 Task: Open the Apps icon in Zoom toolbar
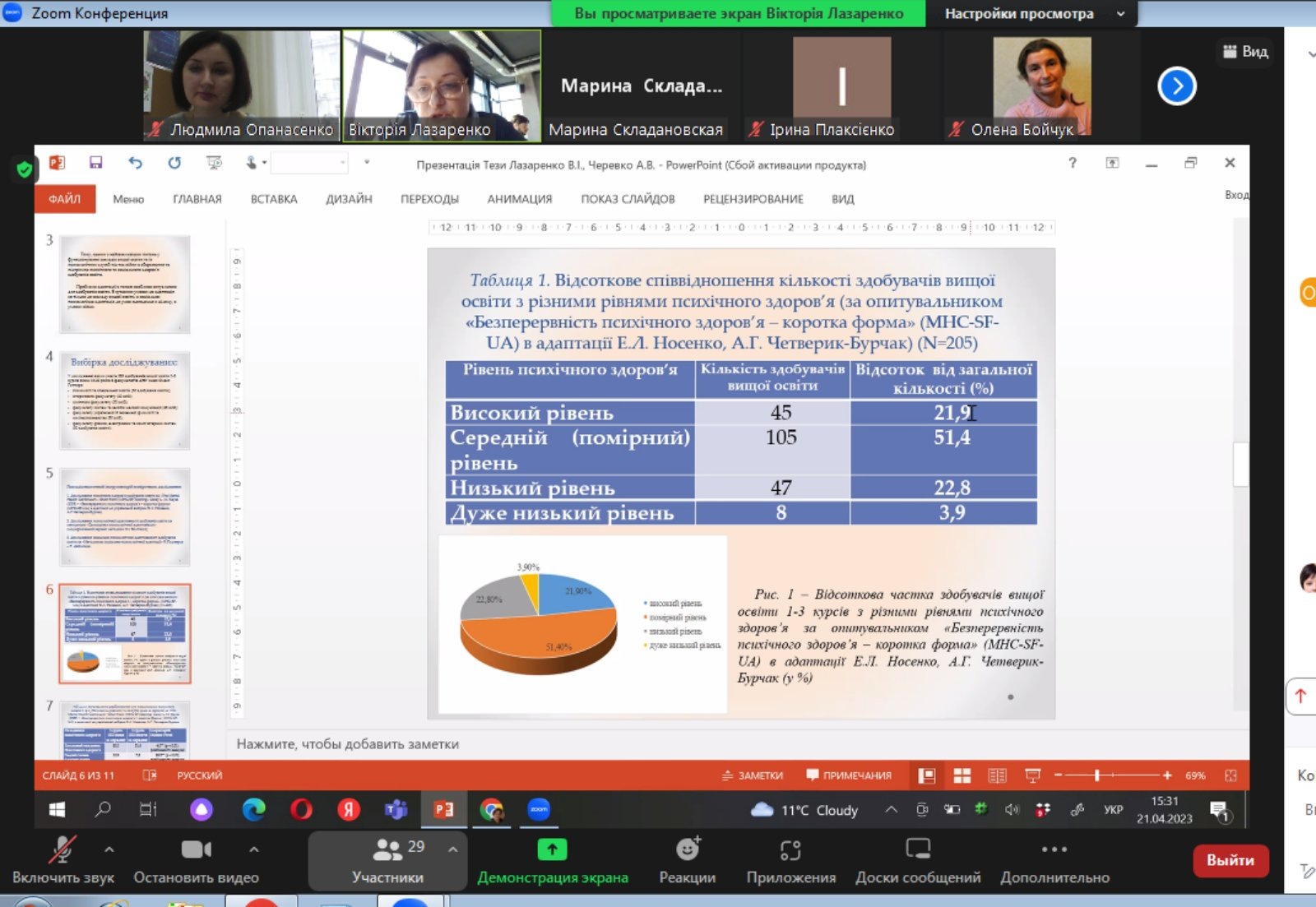coord(790,849)
